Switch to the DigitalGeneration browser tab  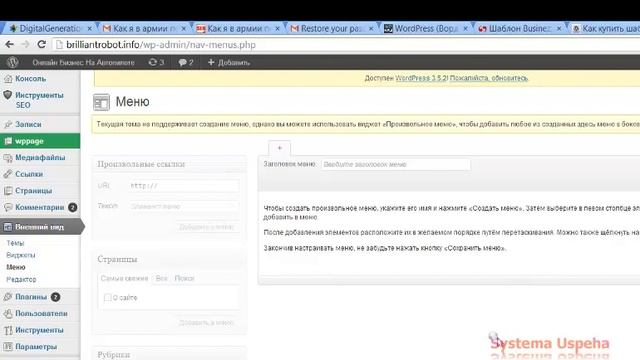point(50,29)
